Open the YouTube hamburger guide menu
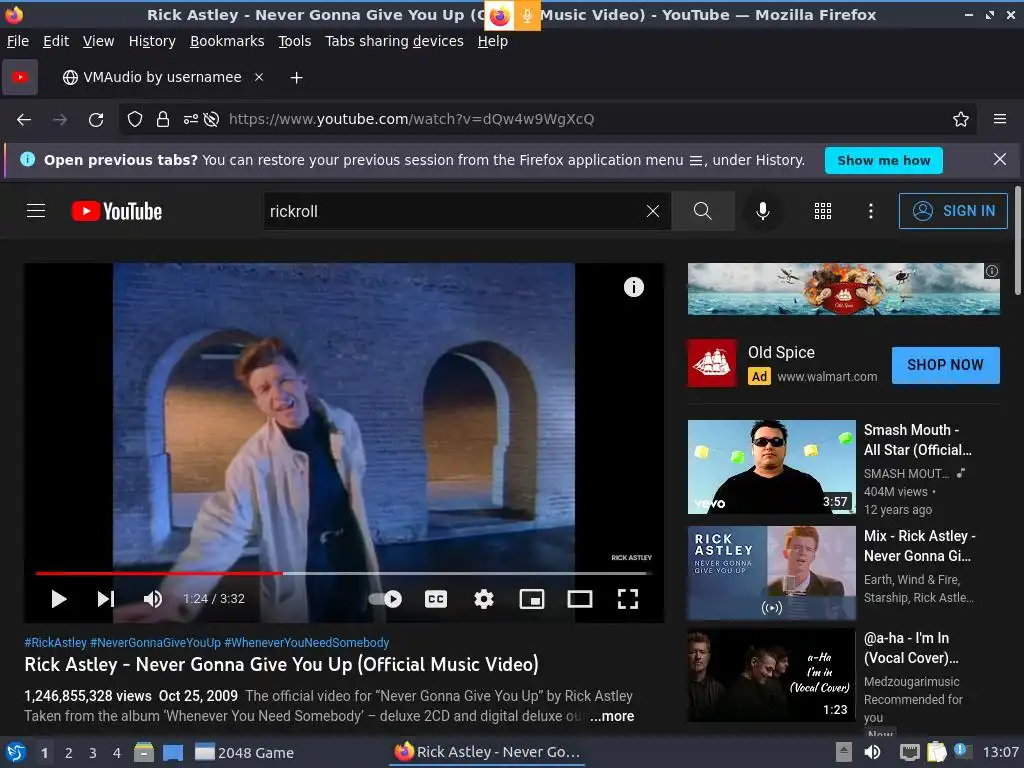Image resolution: width=1024 pixels, height=768 pixels. tap(36, 211)
